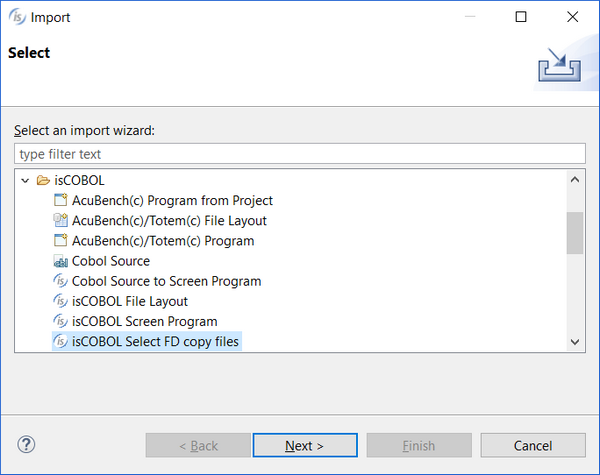This screenshot has height=475, width=600.
Task: Click the isCOBOL Select FD copy files icon
Action: pos(60,341)
